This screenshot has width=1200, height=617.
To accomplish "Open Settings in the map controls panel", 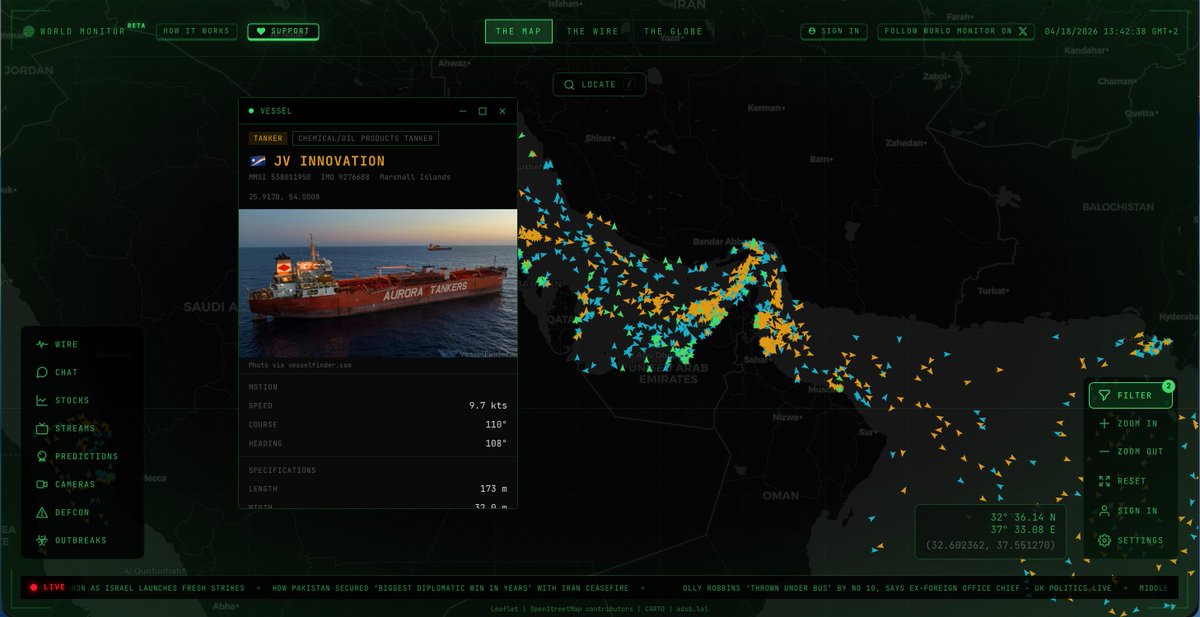I will point(1130,540).
